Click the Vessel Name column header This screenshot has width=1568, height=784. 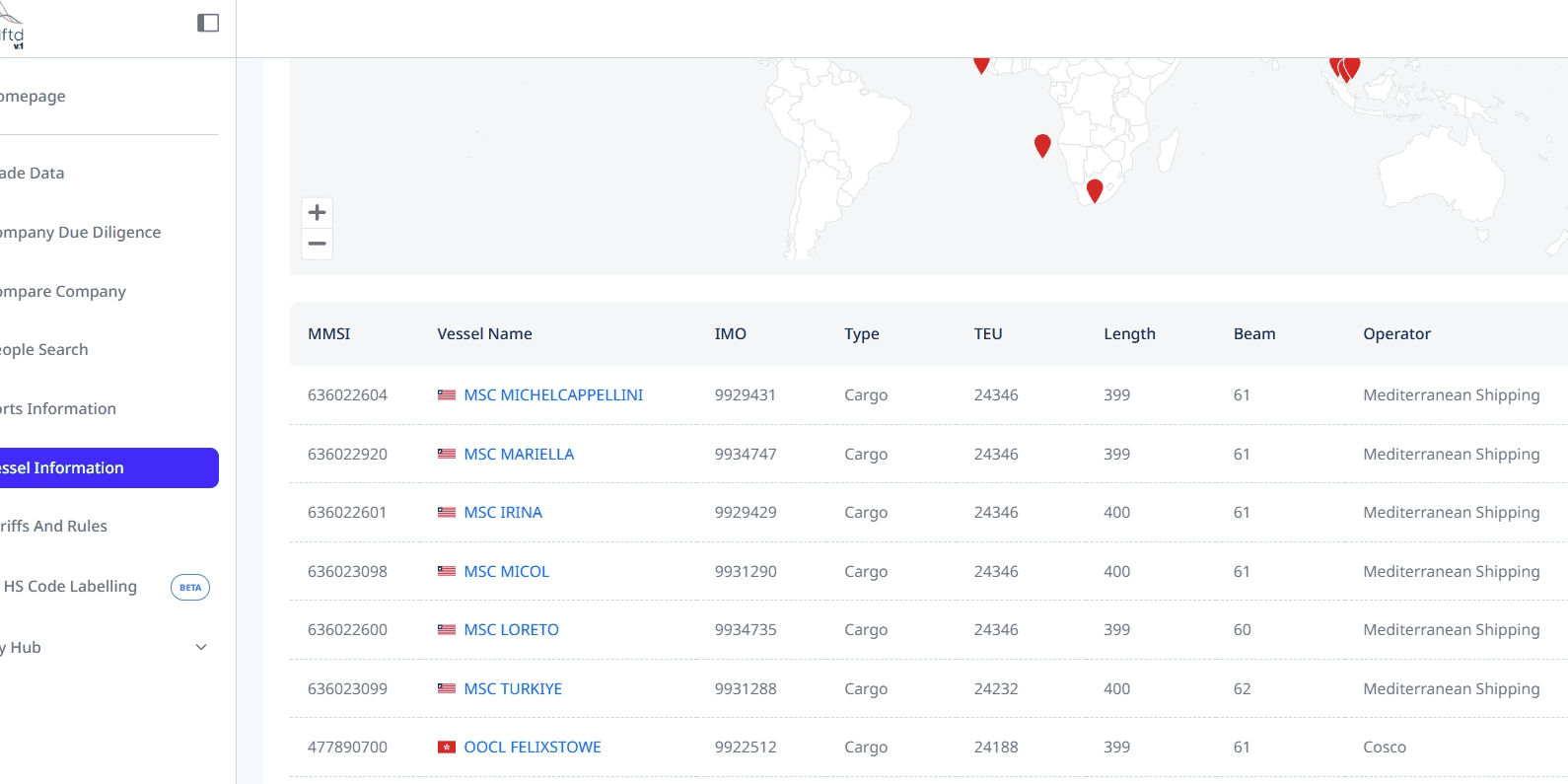pyautogui.click(x=484, y=333)
